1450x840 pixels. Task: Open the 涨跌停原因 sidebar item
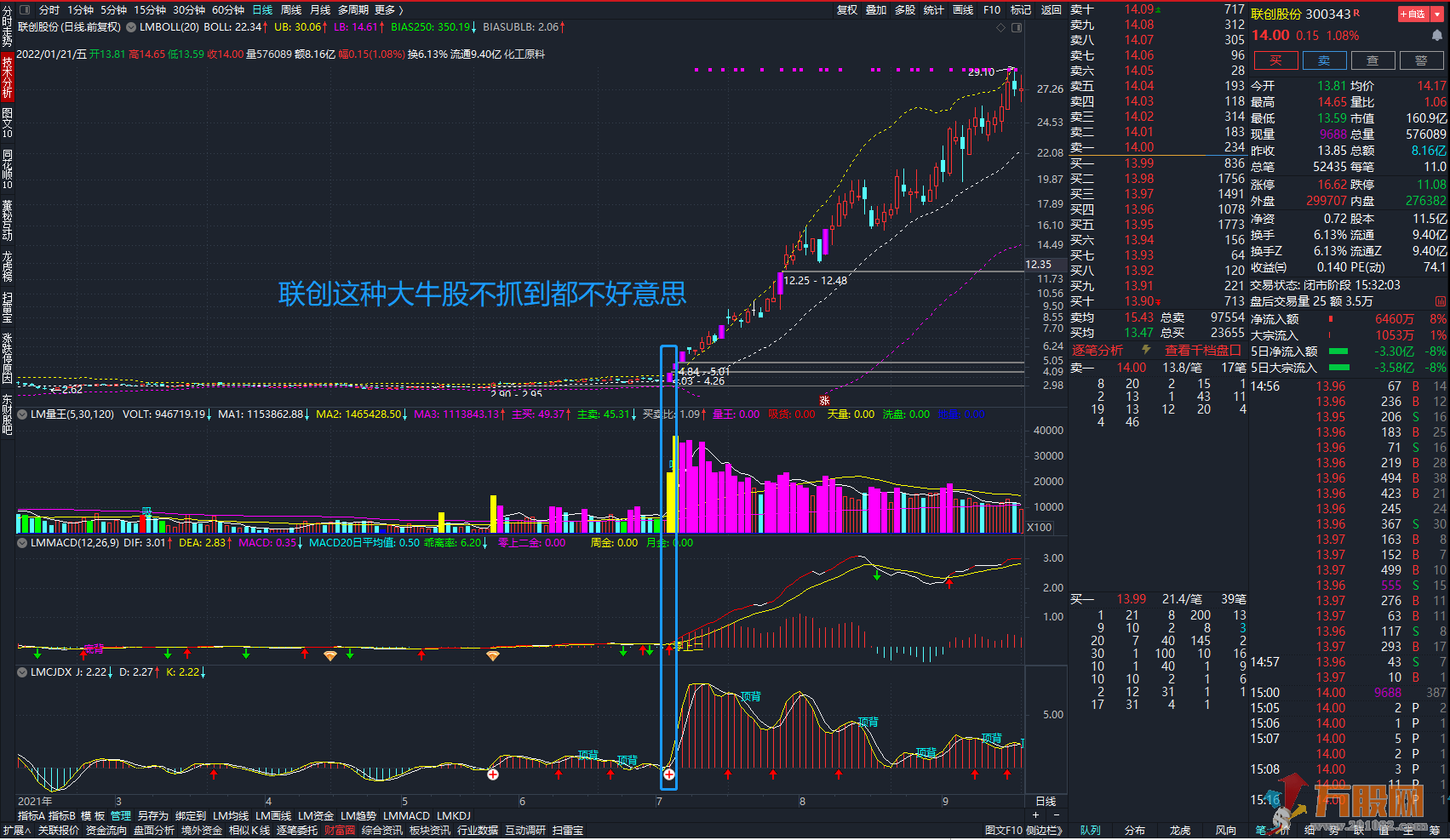coord(7,357)
